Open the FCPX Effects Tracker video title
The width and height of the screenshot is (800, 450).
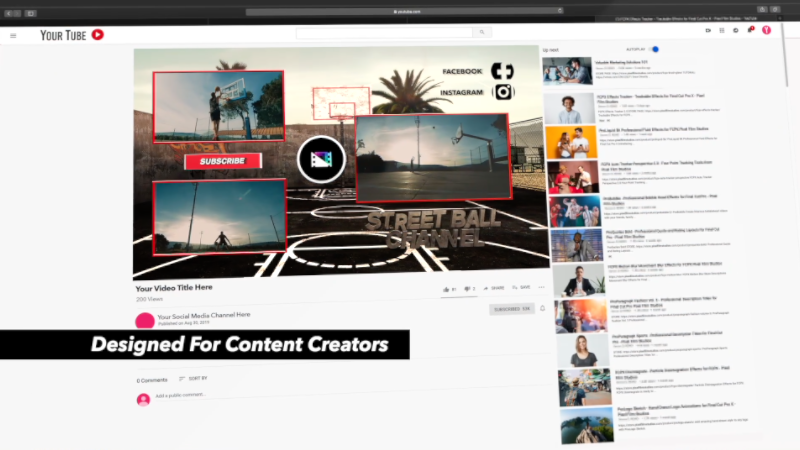[x=651, y=98]
